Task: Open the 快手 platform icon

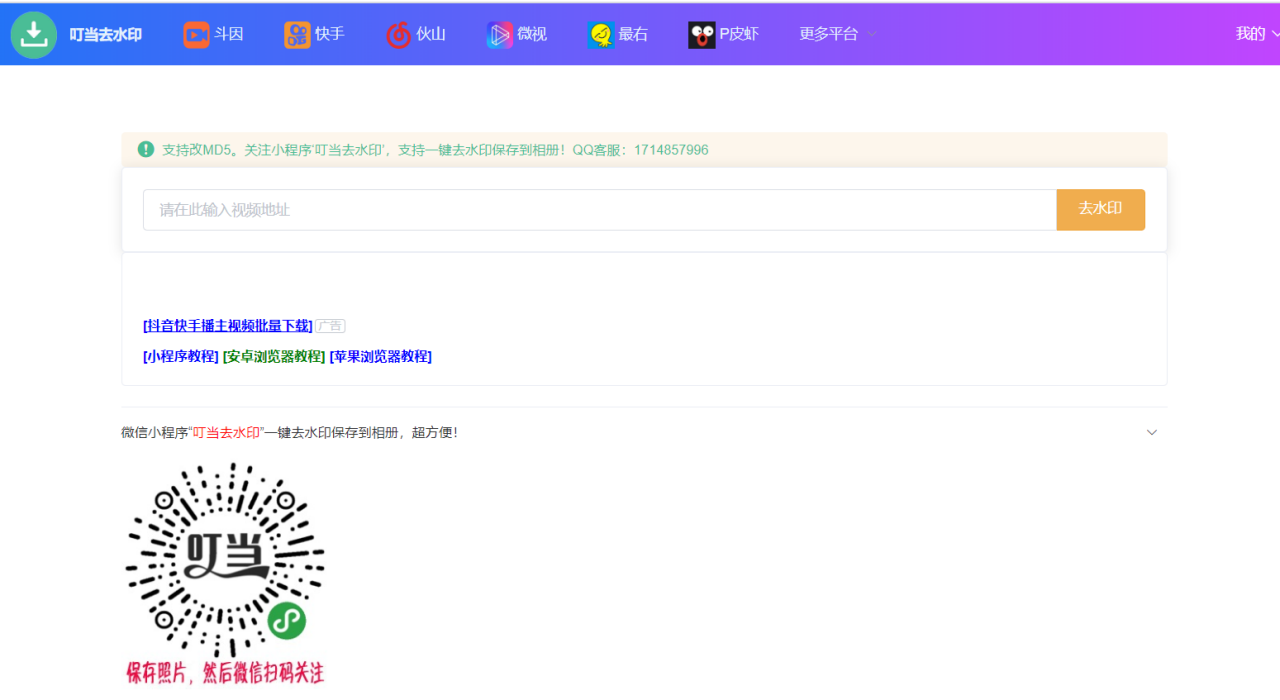Action: [x=294, y=33]
